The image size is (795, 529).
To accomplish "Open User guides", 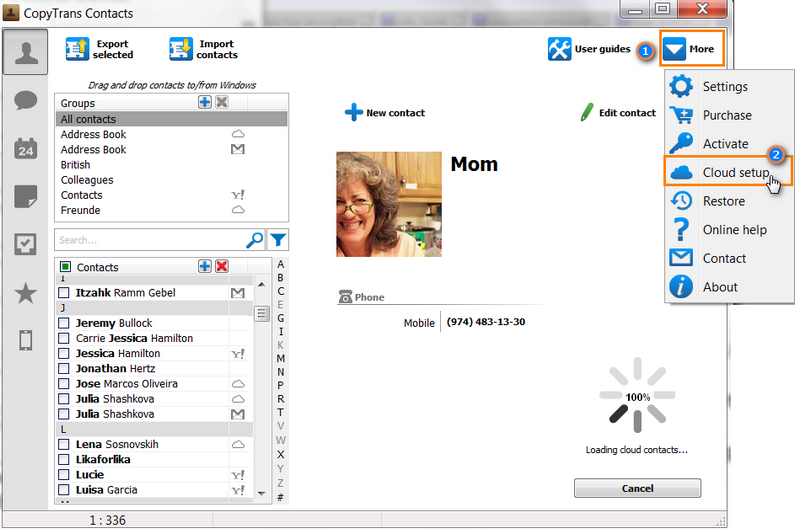I will [x=589, y=49].
